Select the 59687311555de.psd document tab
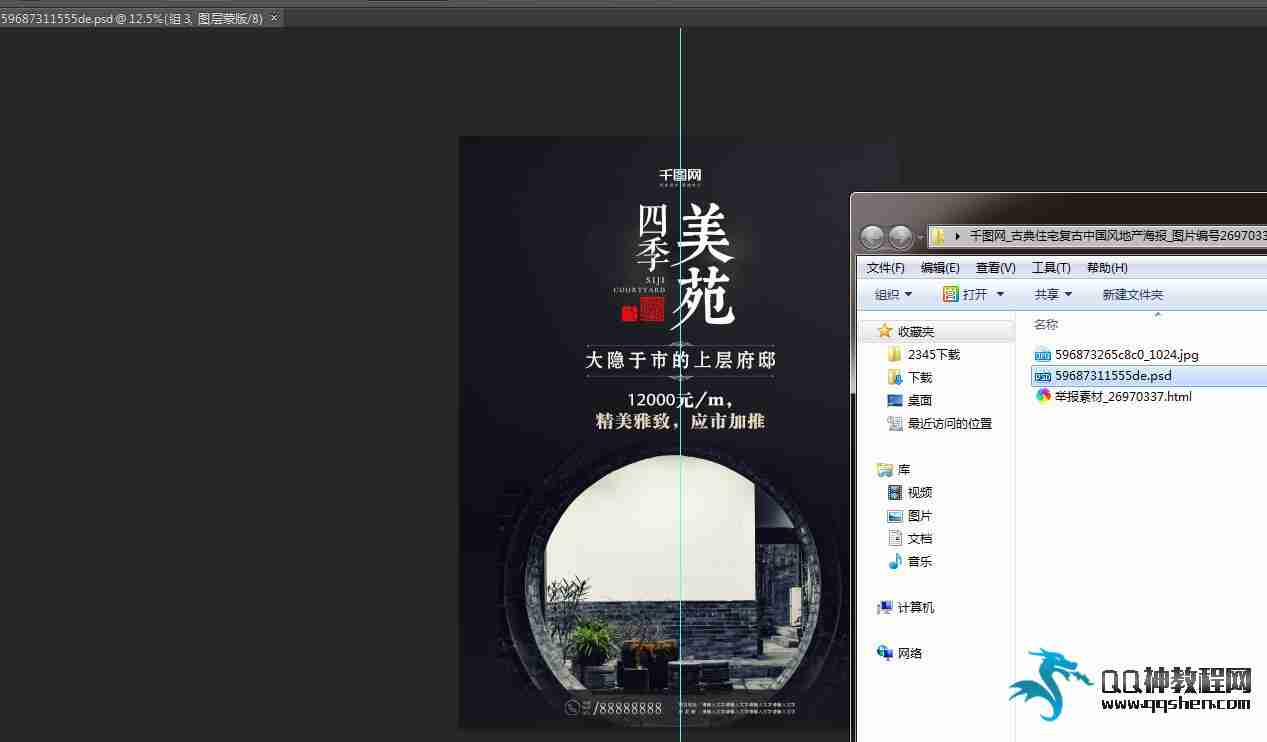Viewport: 1267px width, 742px height. point(132,19)
